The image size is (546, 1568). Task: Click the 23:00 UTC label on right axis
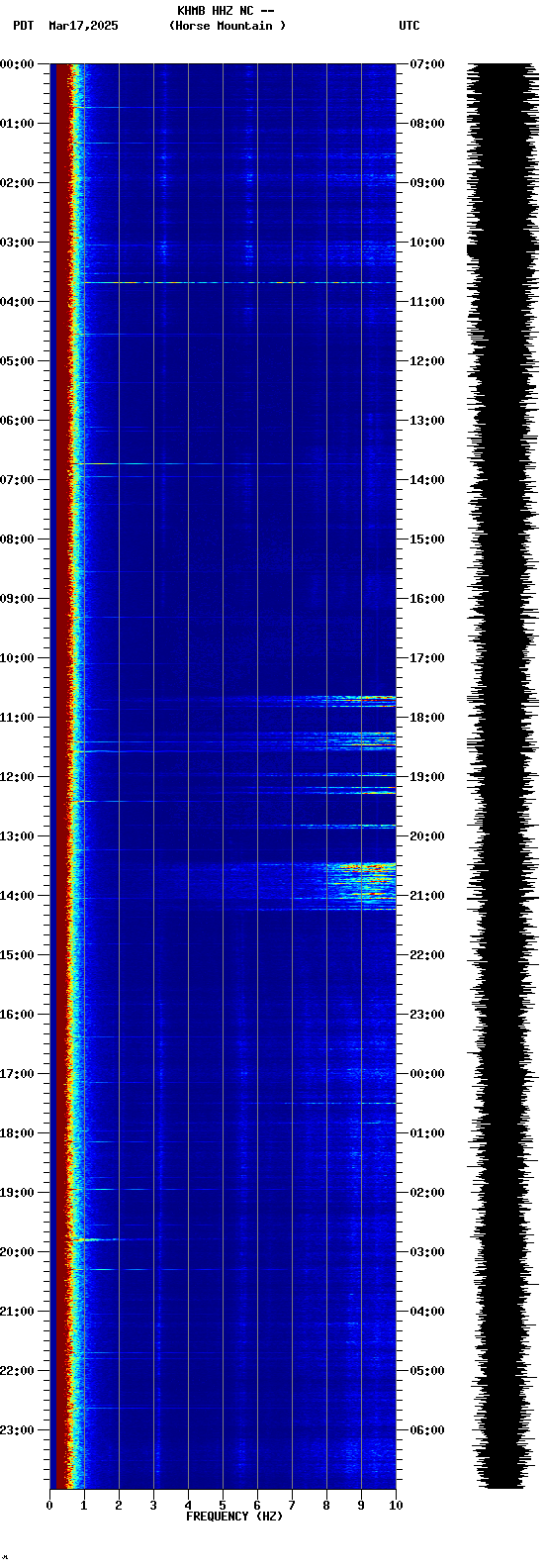(427, 1015)
